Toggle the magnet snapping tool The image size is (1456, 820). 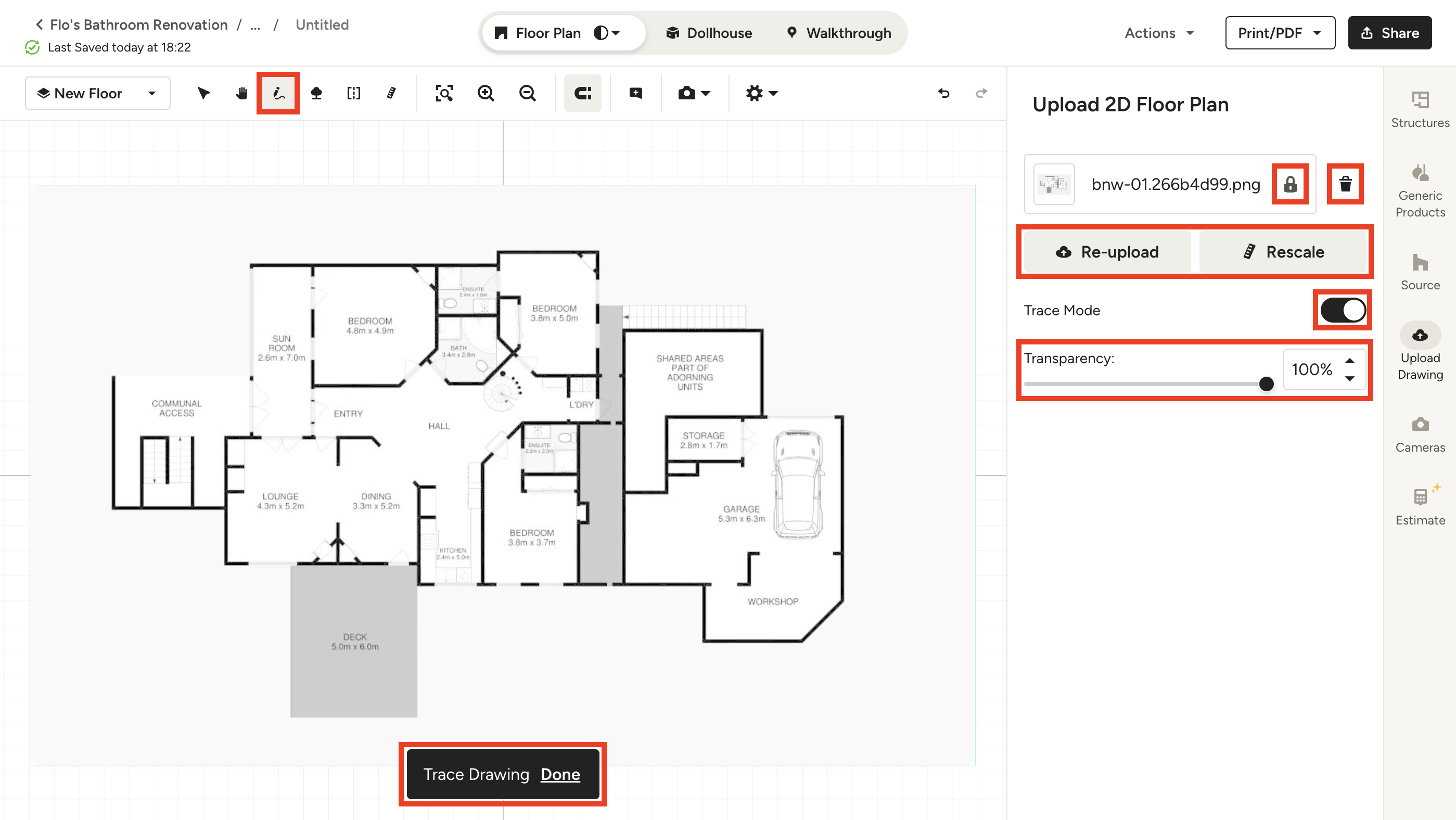coord(582,93)
